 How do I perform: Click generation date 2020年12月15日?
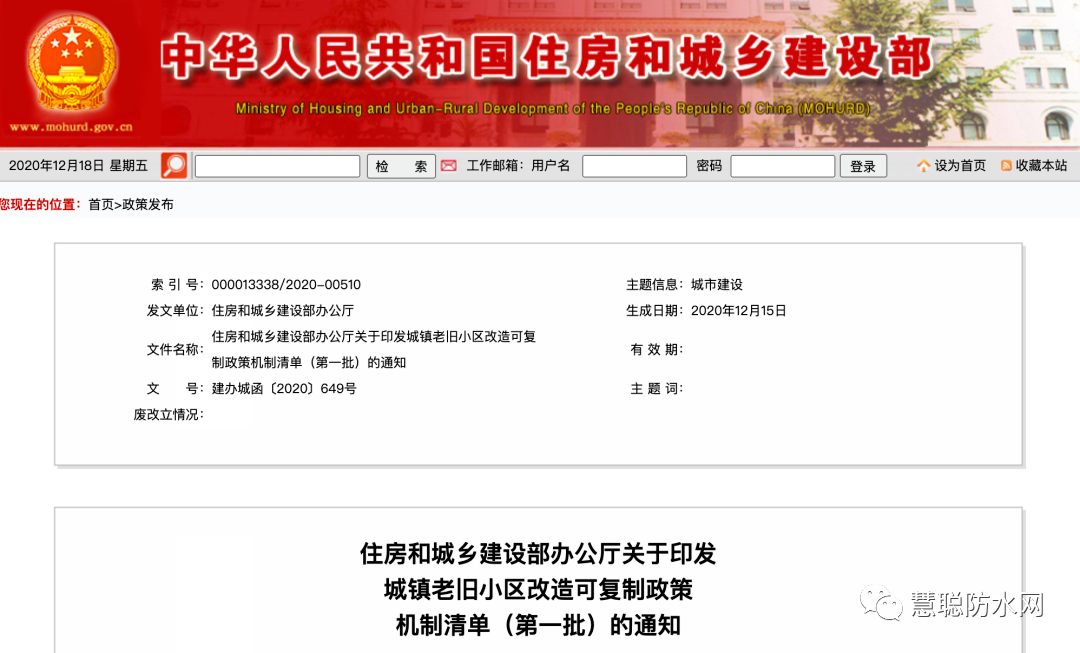[738, 311]
